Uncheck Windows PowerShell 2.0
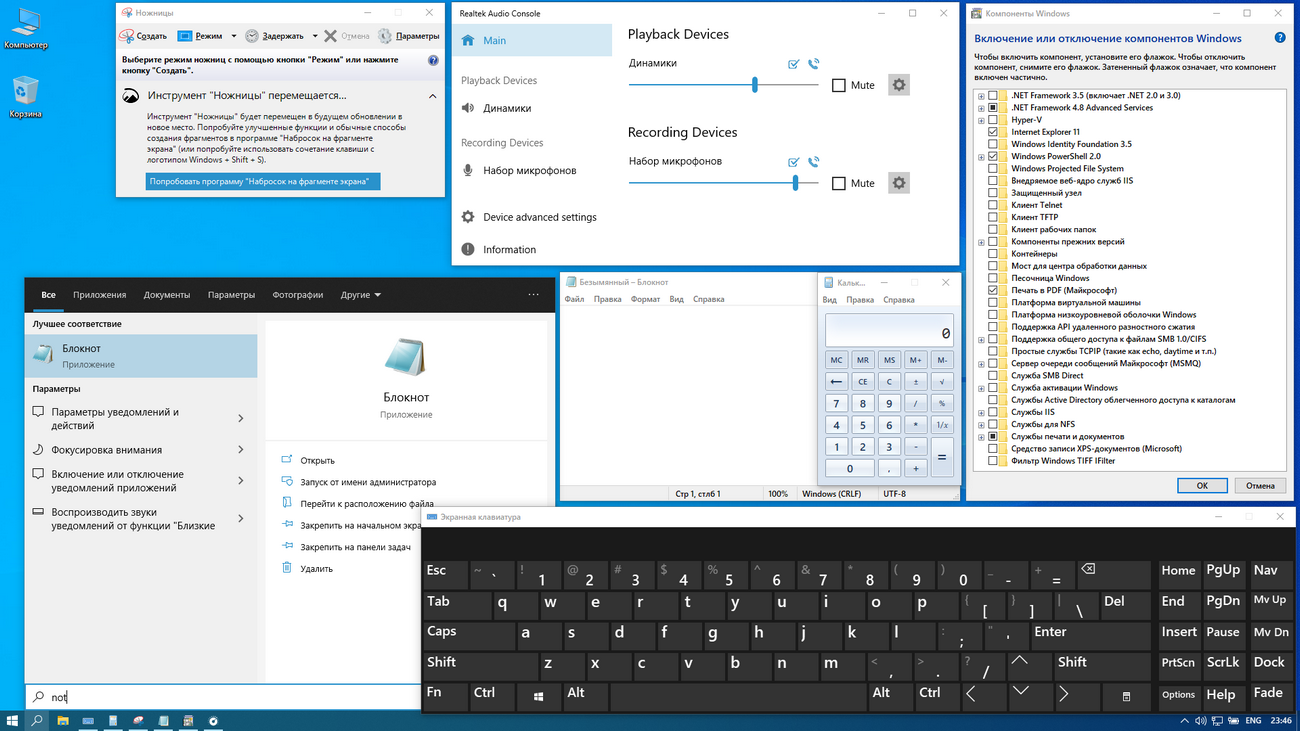Viewport: 1300px width, 731px height. point(993,156)
